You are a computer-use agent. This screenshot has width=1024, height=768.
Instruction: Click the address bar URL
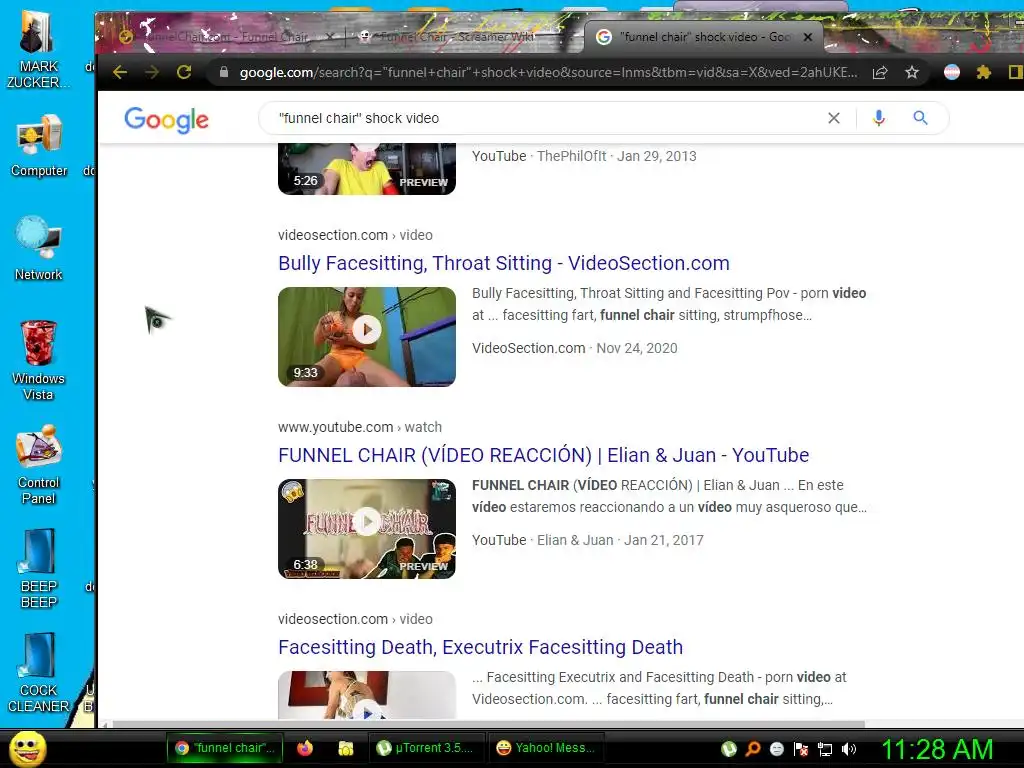pyautogui.click(x=548, y=72)
